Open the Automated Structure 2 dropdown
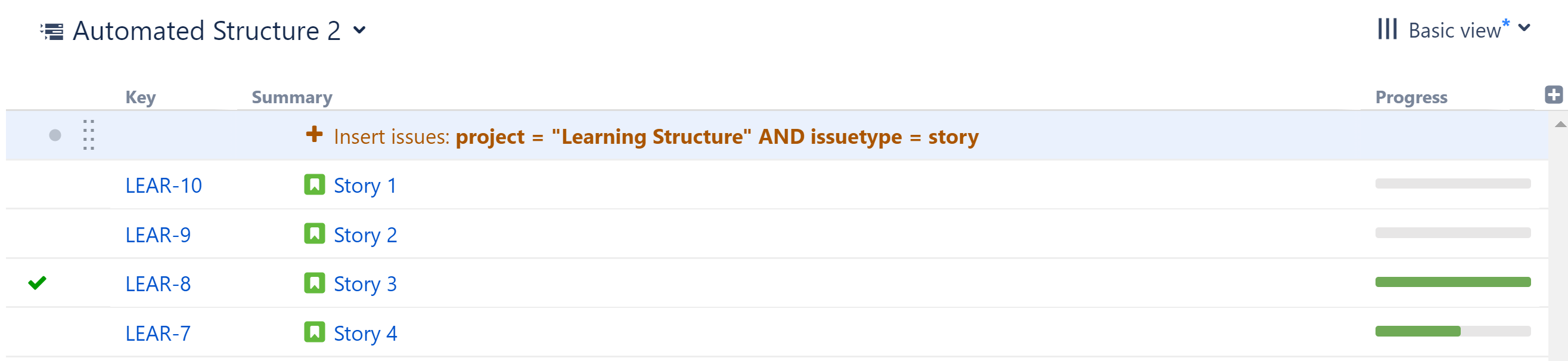 pos(359,30)
